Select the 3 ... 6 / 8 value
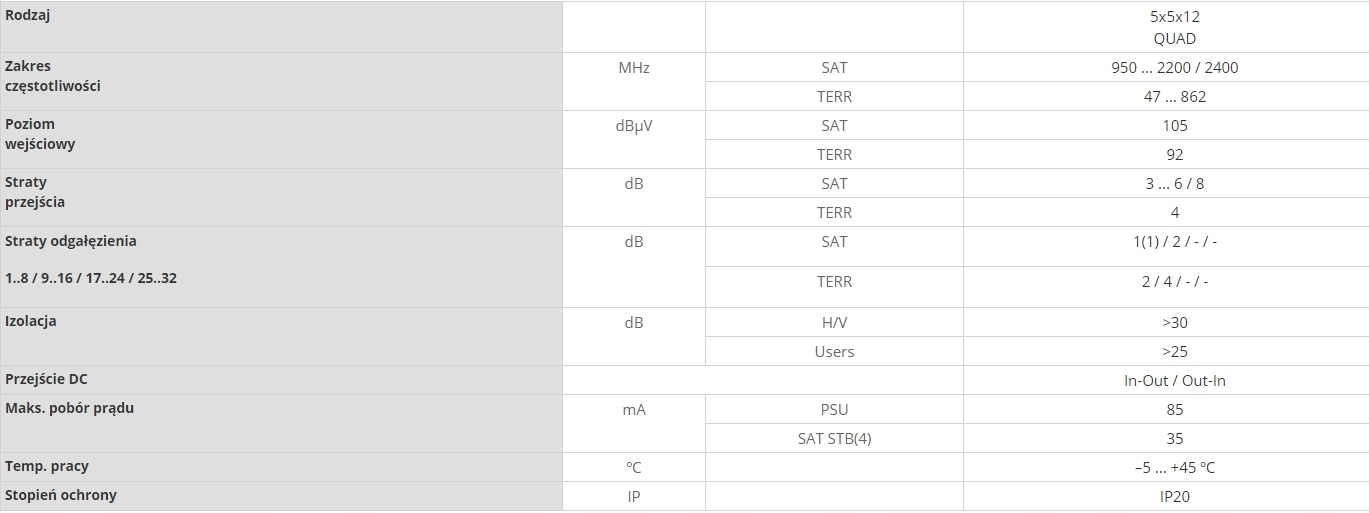 pyautogui.click(x=1174, y=184)
